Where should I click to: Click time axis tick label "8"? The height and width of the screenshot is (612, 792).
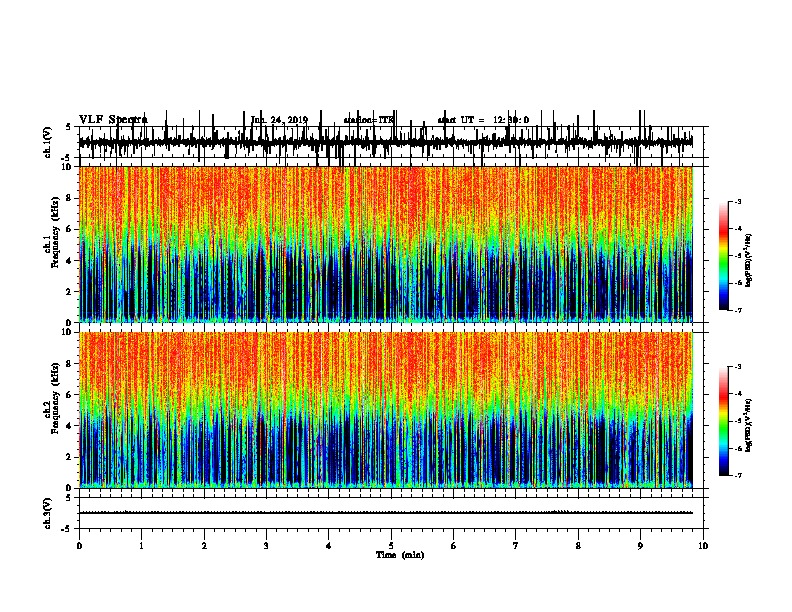(x=578, y=546)
